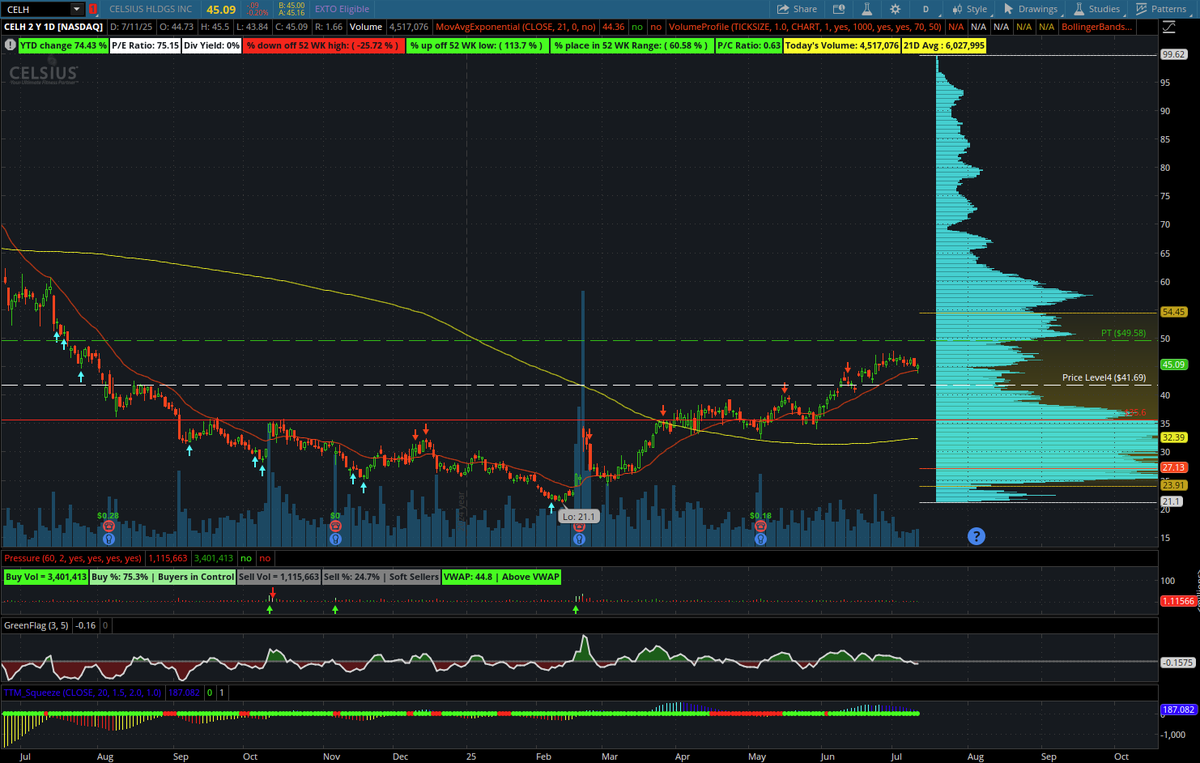Click the 27.13 red price axis tag
This screenshot has height=763, width=1200.
(x=1173, y=467)
